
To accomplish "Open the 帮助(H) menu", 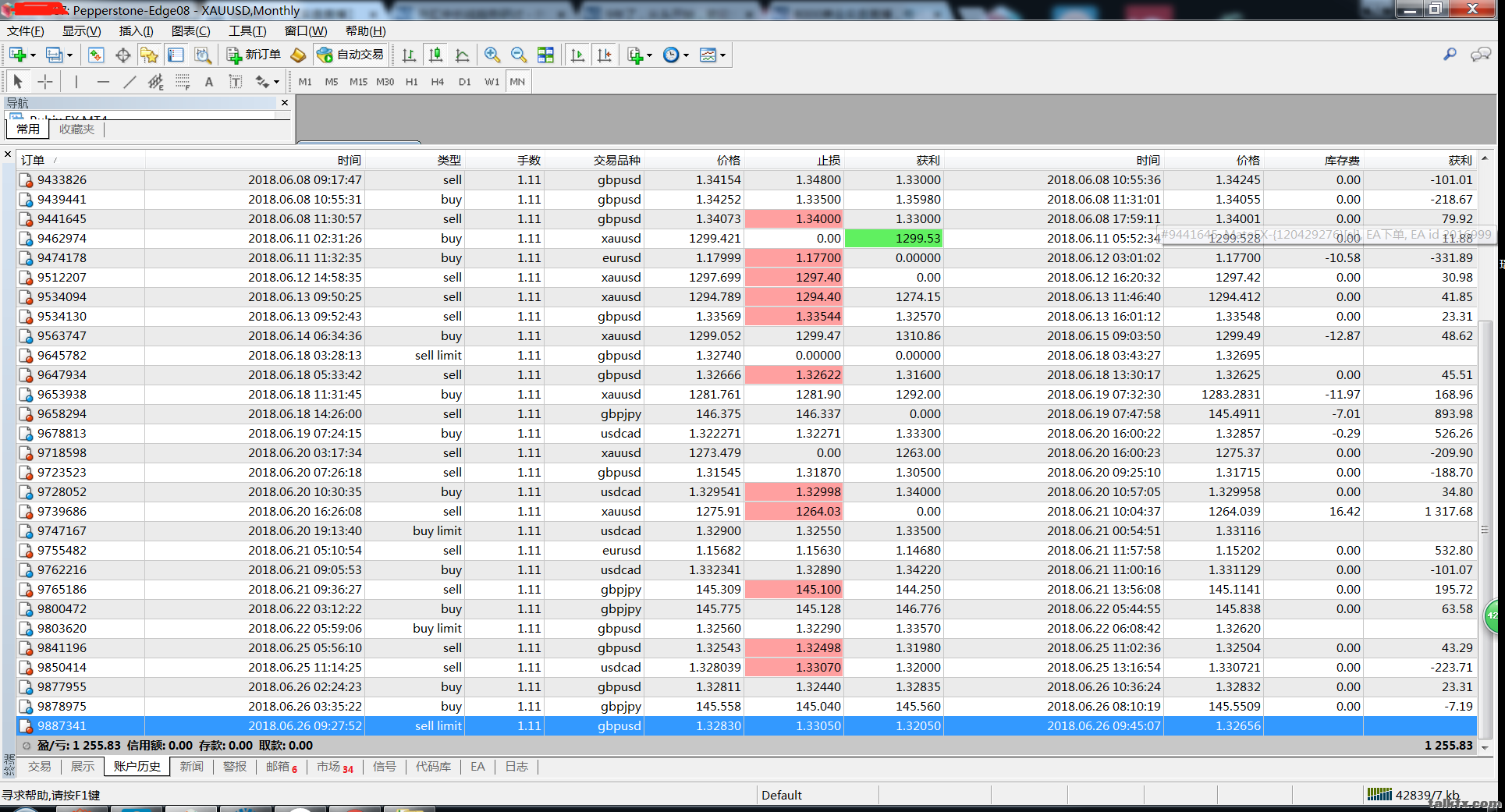I will coord(365,31).
